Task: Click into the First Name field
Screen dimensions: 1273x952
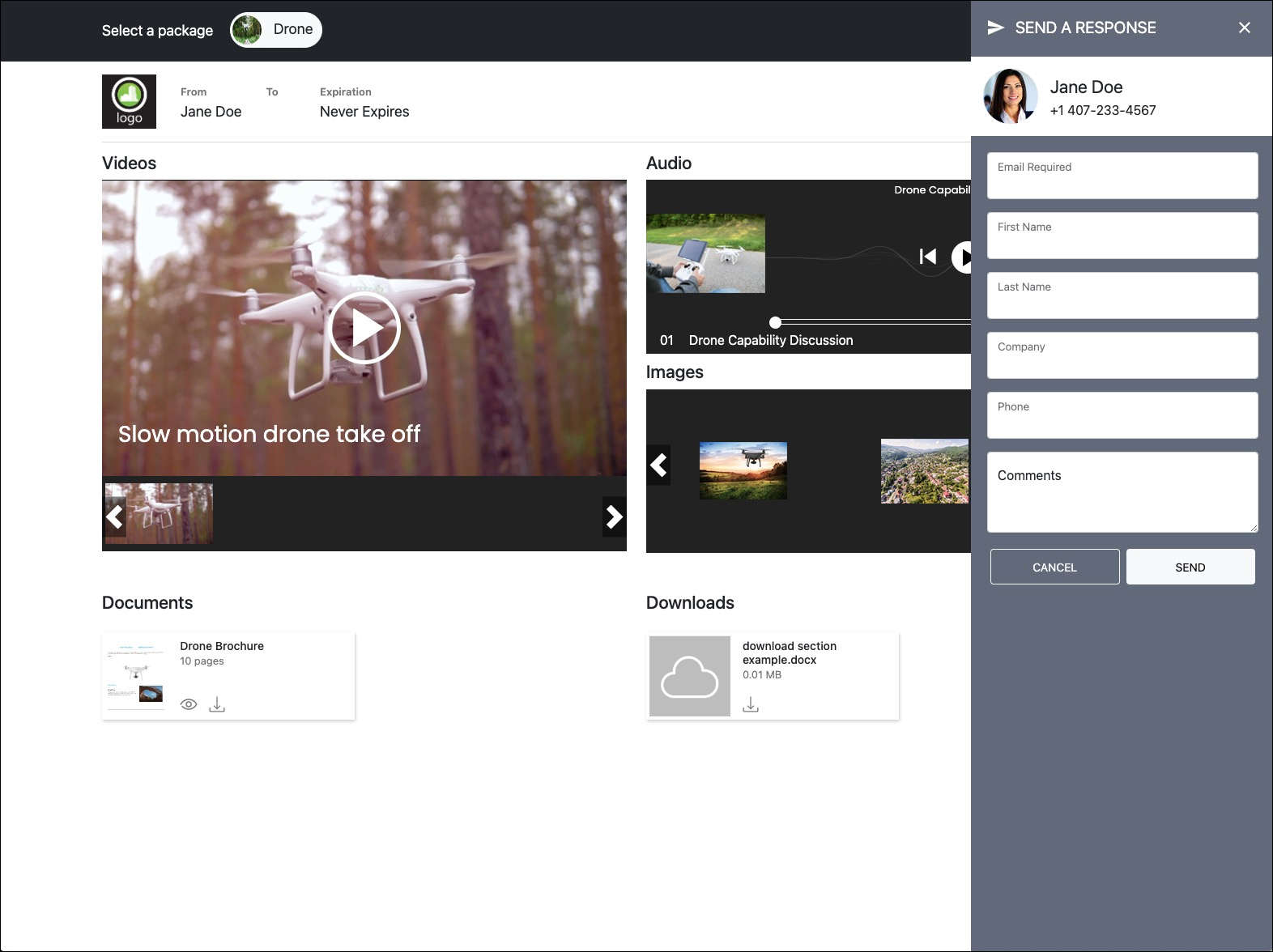Action: [1122, 236]
